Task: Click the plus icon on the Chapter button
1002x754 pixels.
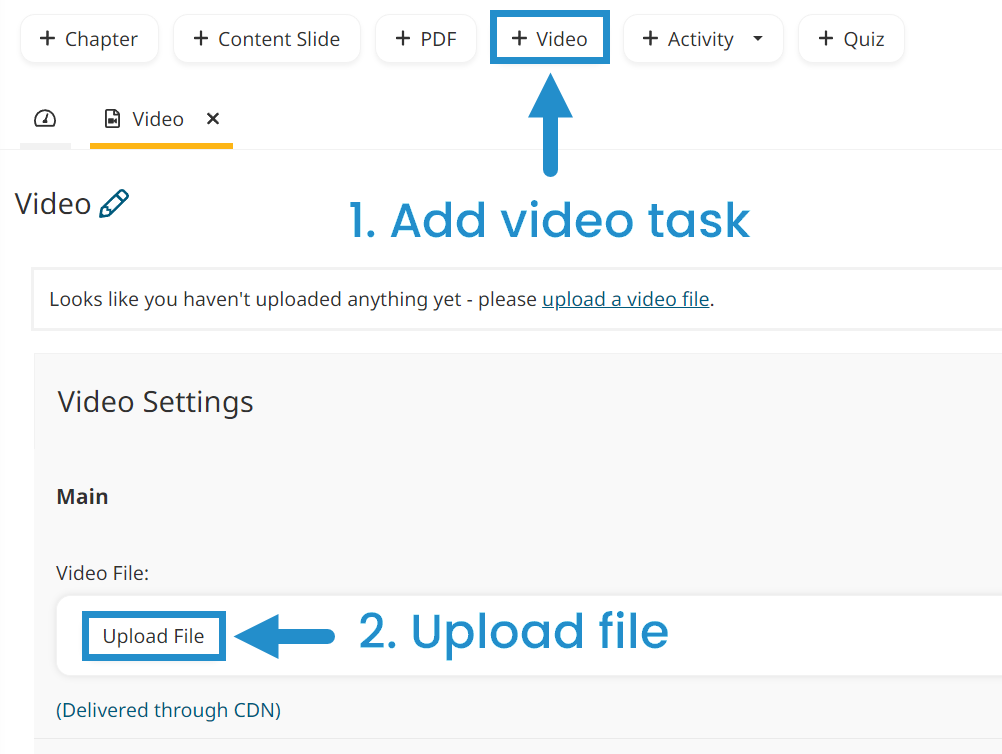Action: click(45, 38)
